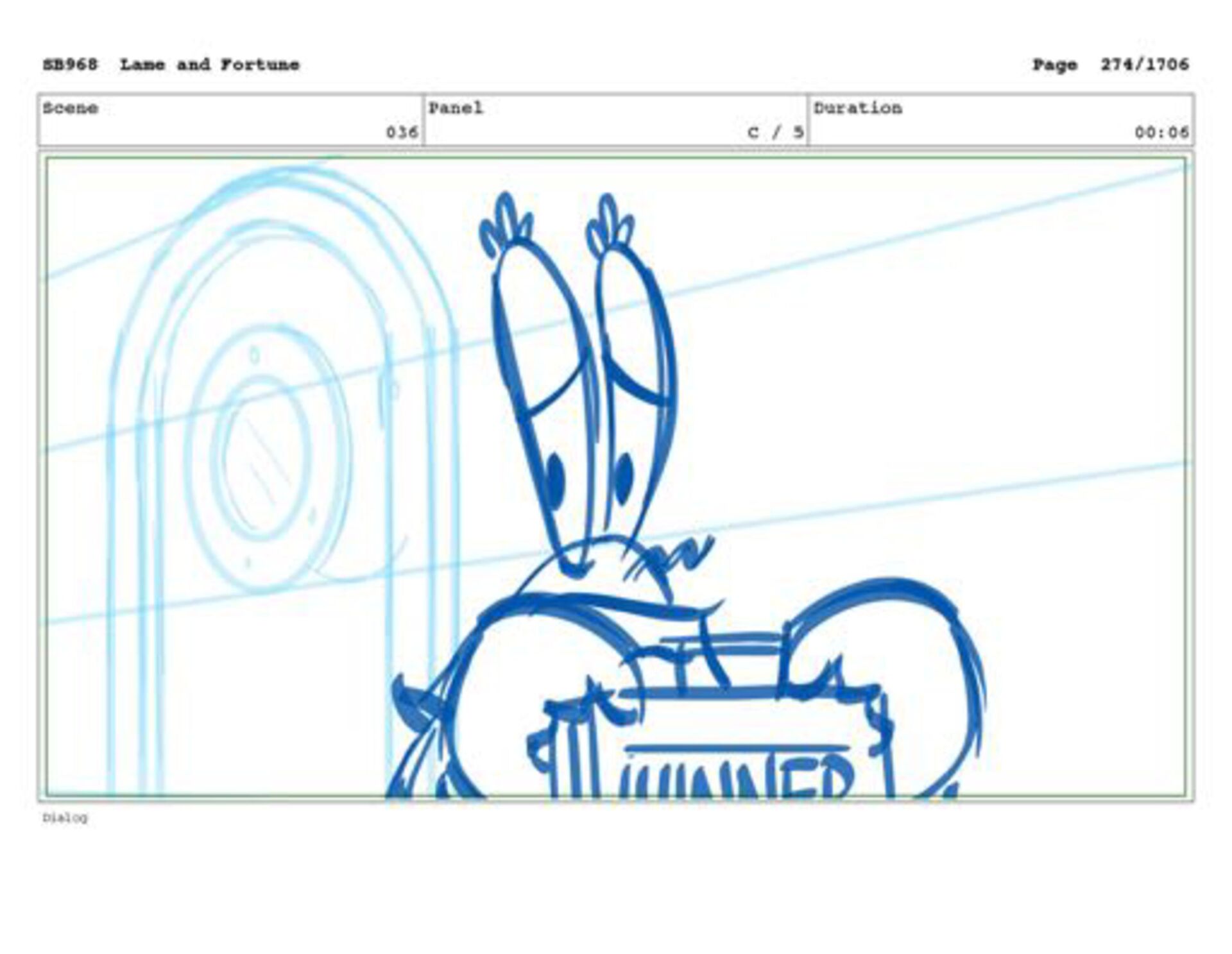The width and height of the screenshot is (1232, 954).
Task: Click the 'Page 274/1706' page number
Action: (1110, 65)
